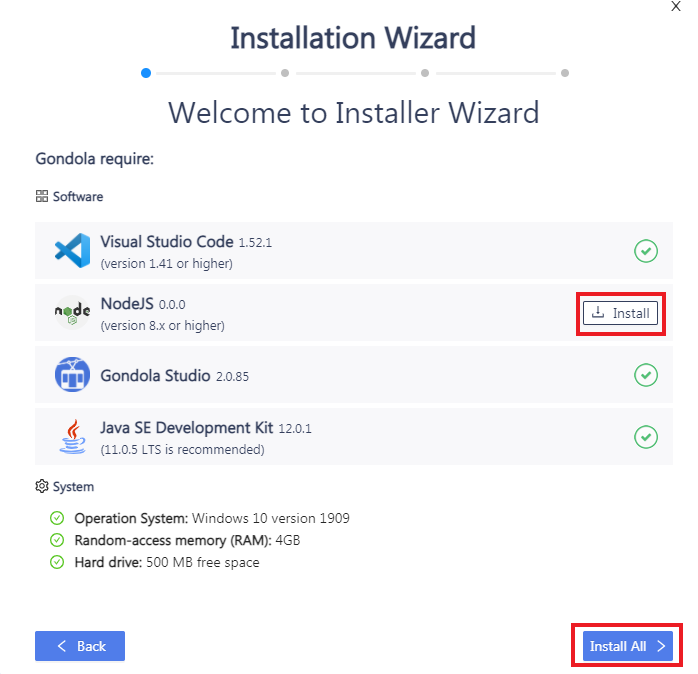The image size is (698, 674).
Task: Click the right chevron on Install All
Action: 661,646
